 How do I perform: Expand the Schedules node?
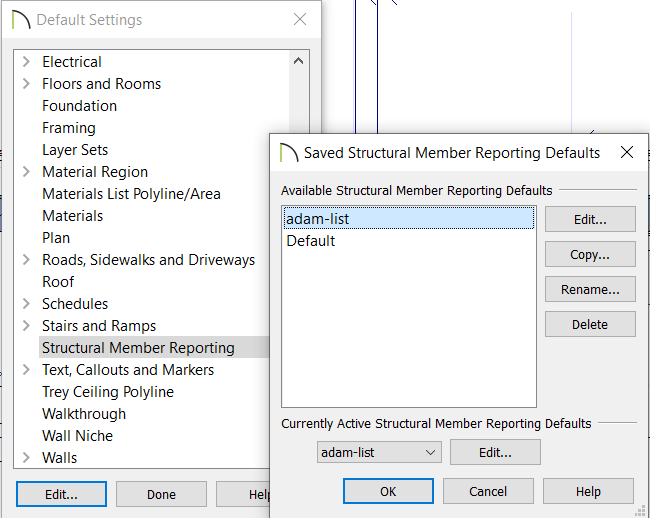pos(26,304)
